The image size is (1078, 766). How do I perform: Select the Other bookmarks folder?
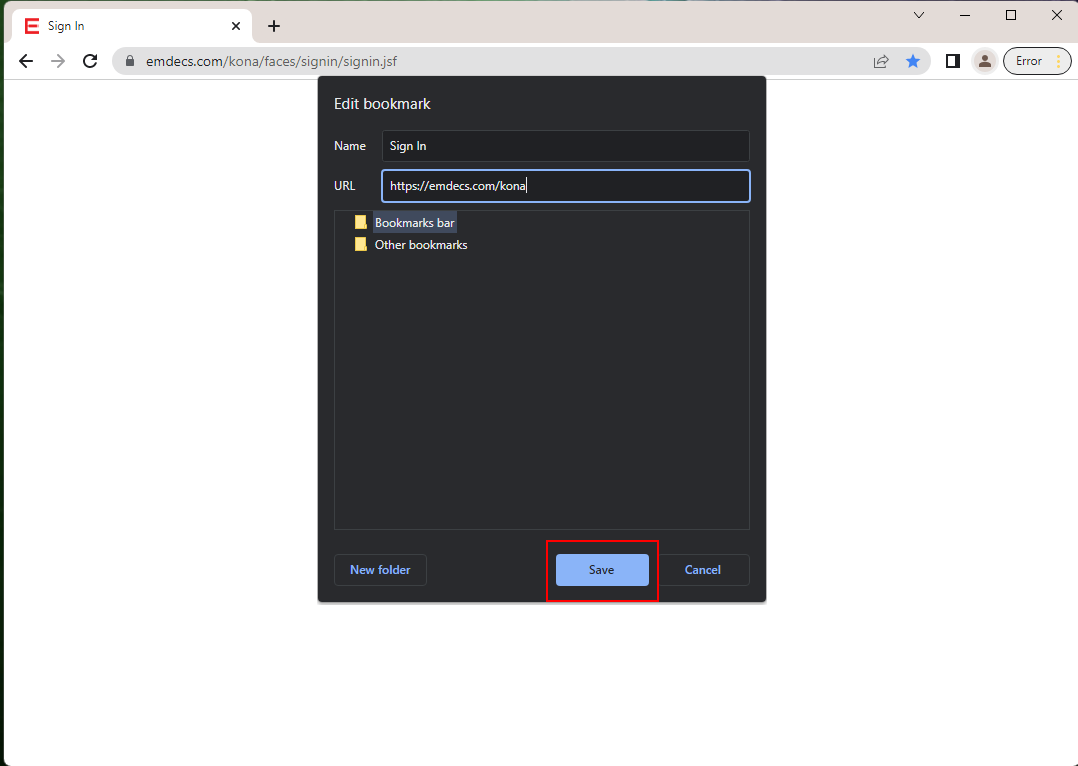pyautogui.click(x=421, y=245)
